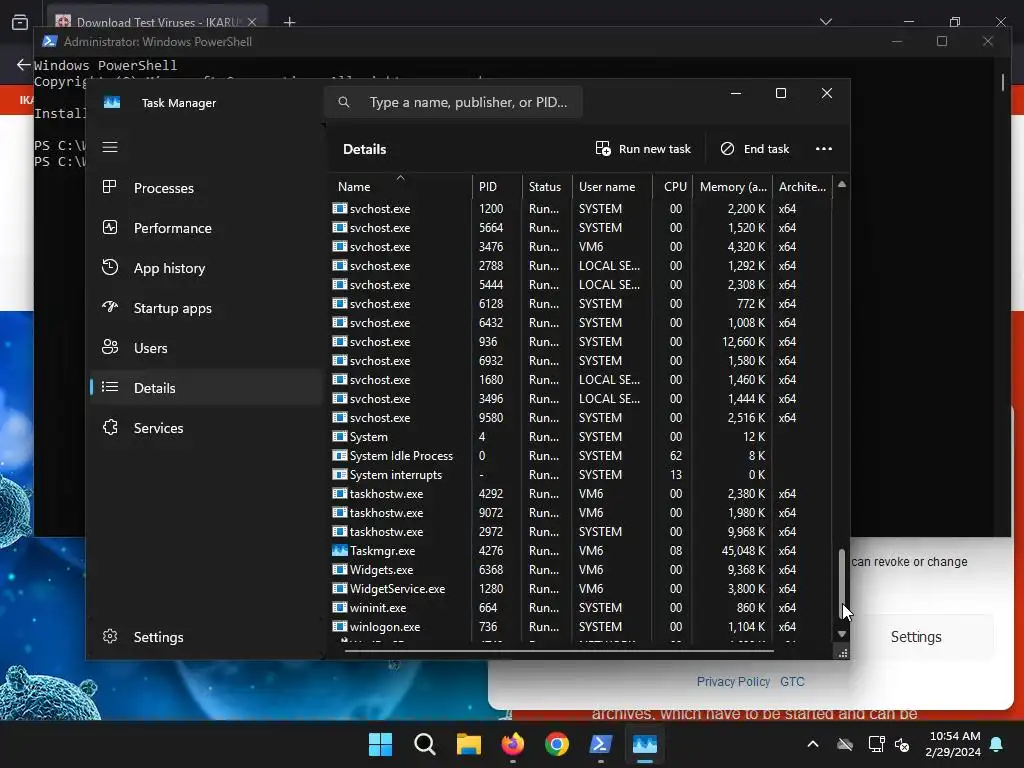Click Task Manager icon in the taskbar
1024x768 pixels.
click(x=645, y=744)
